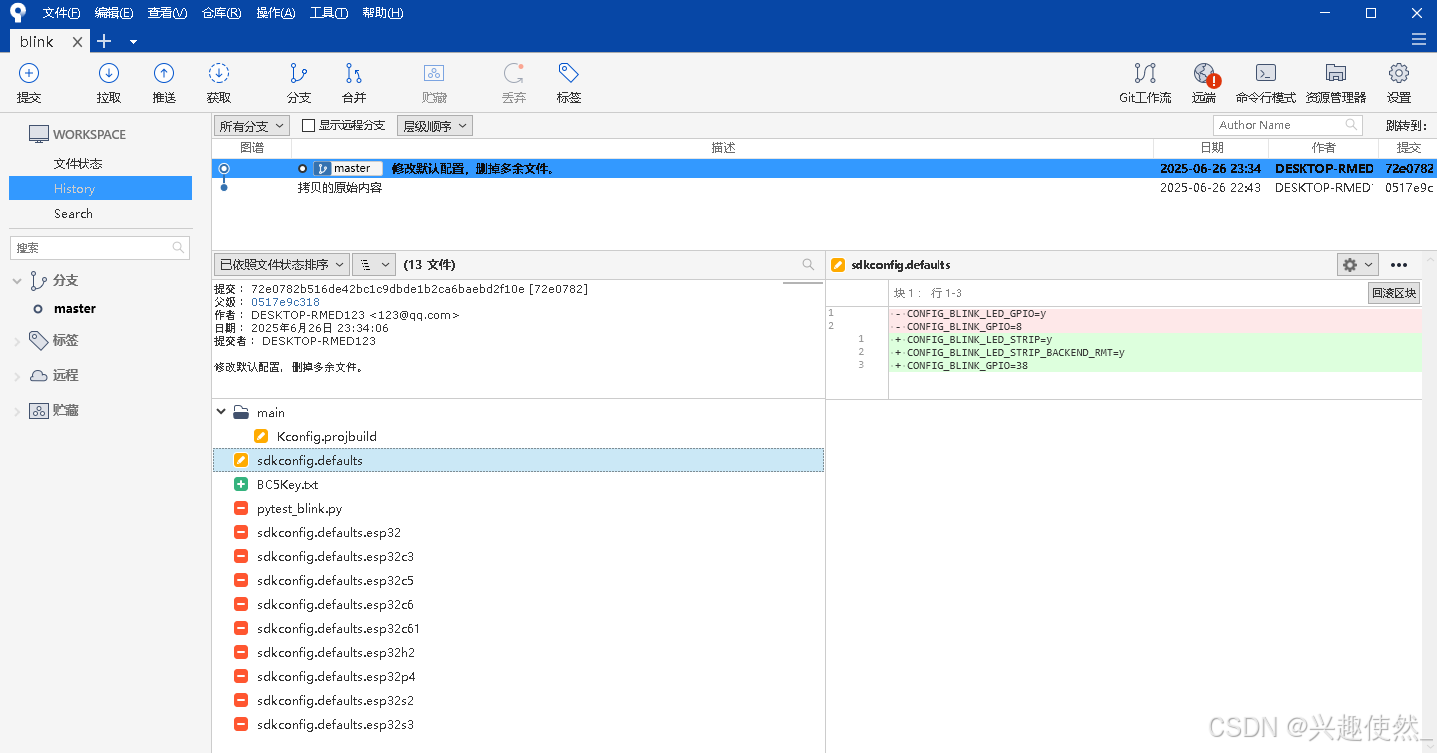Select file sdkconfig.defaults.esp32h2
This screenshot has width=1437, height=753.
[x=335, y=653]
